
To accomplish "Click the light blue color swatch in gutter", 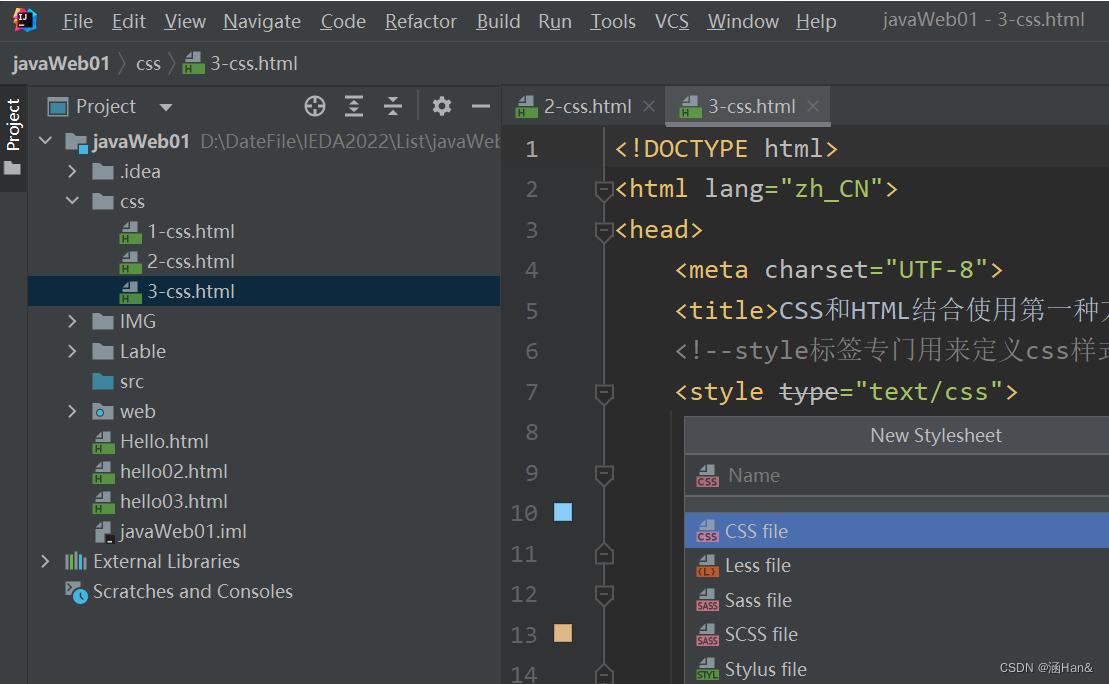I will 563,512.
